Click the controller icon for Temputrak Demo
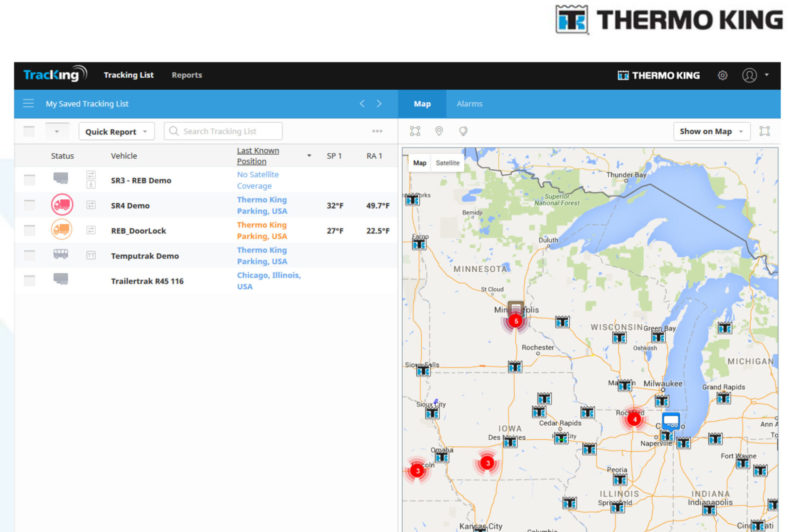Screen dimensions: 800x532 click(91, 255)
